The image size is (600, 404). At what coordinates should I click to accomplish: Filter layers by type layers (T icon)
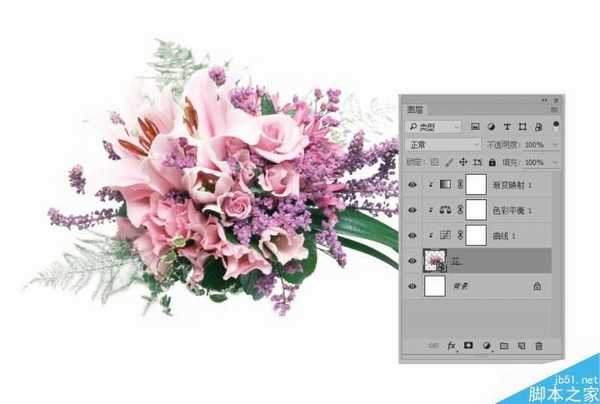tap(507, 127)
